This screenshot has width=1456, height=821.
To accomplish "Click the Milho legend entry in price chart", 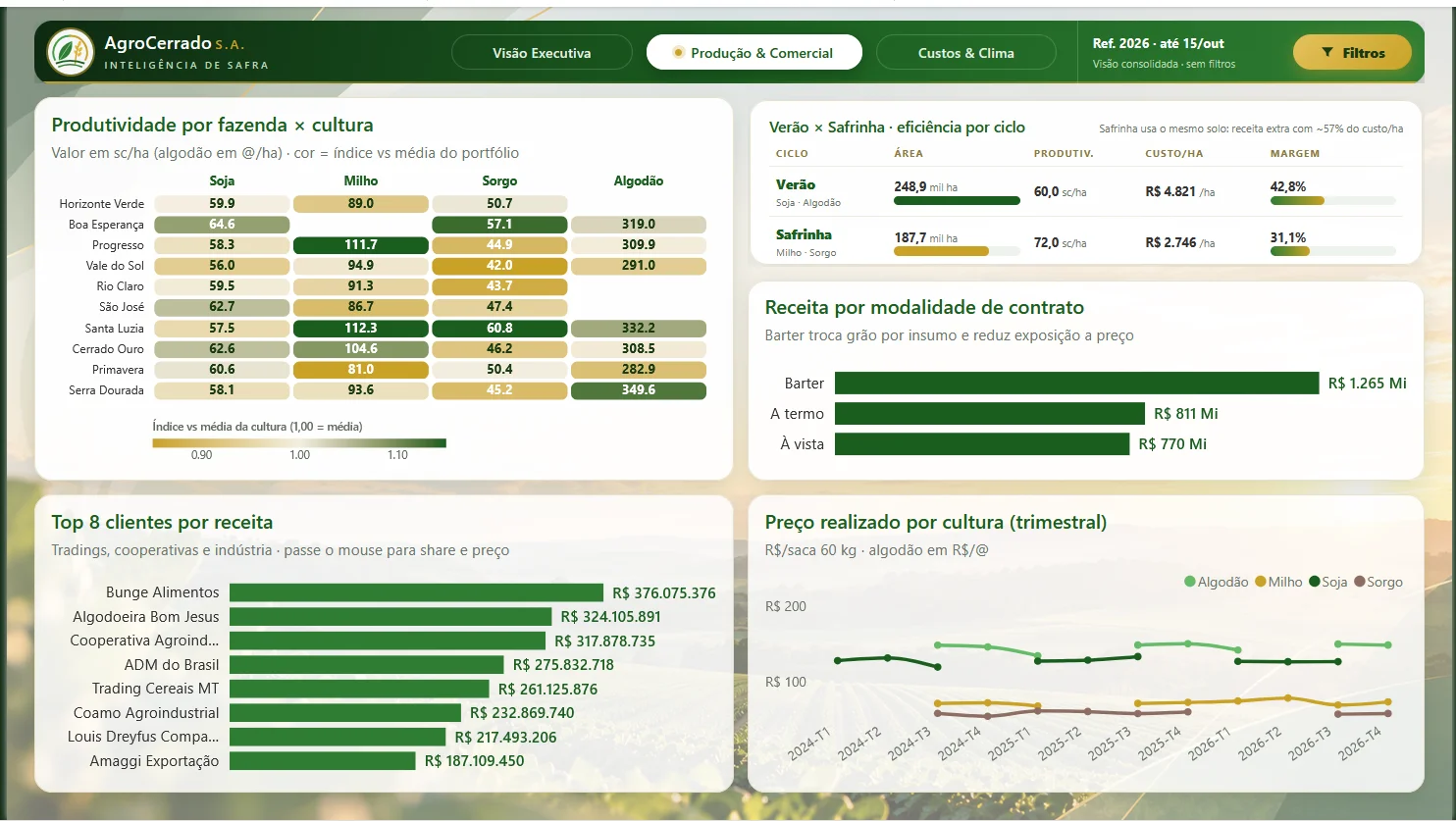I will pyautogui.click(x=1278, y=582).
